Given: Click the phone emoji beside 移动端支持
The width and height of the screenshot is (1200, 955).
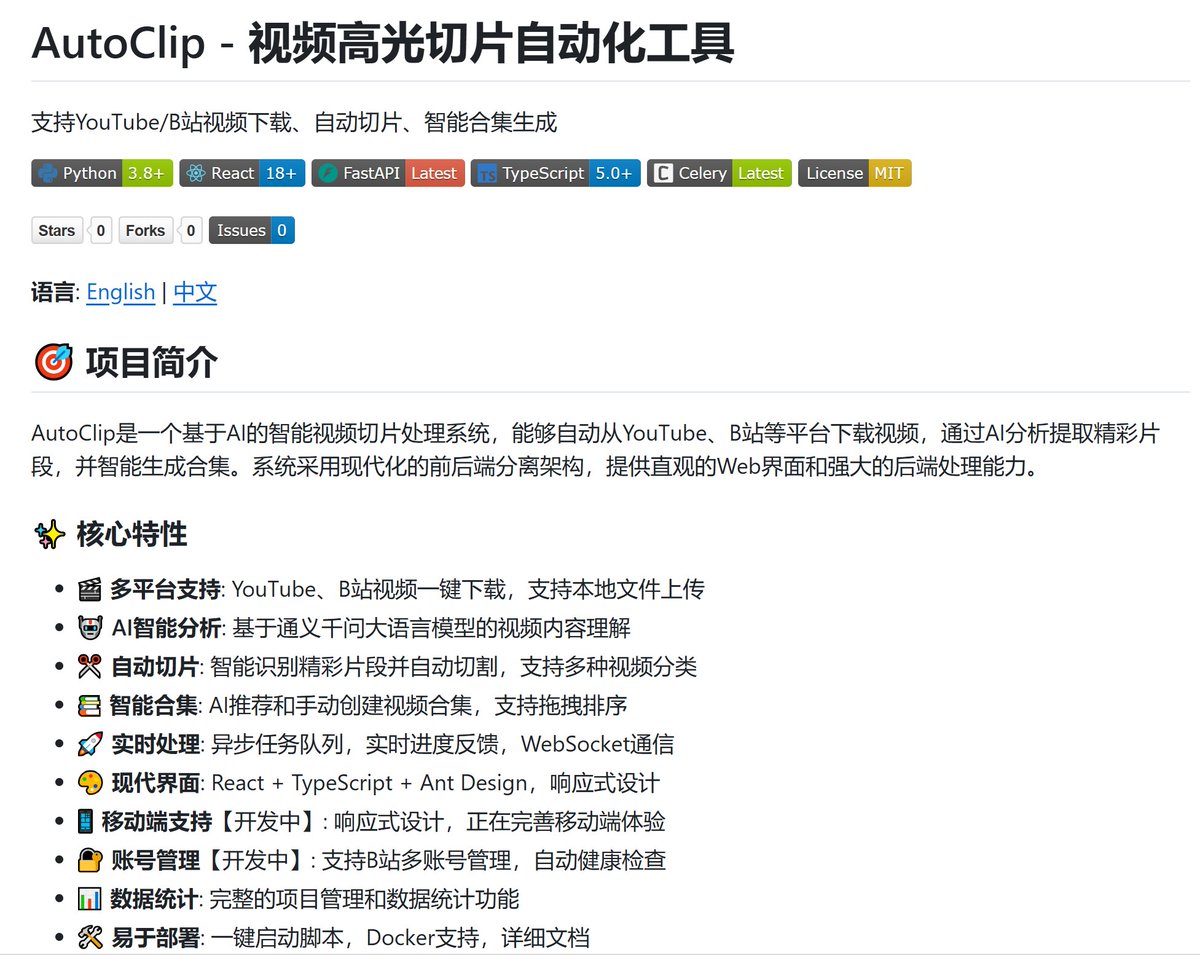Looking at the screenshot, I should point(86,822).
